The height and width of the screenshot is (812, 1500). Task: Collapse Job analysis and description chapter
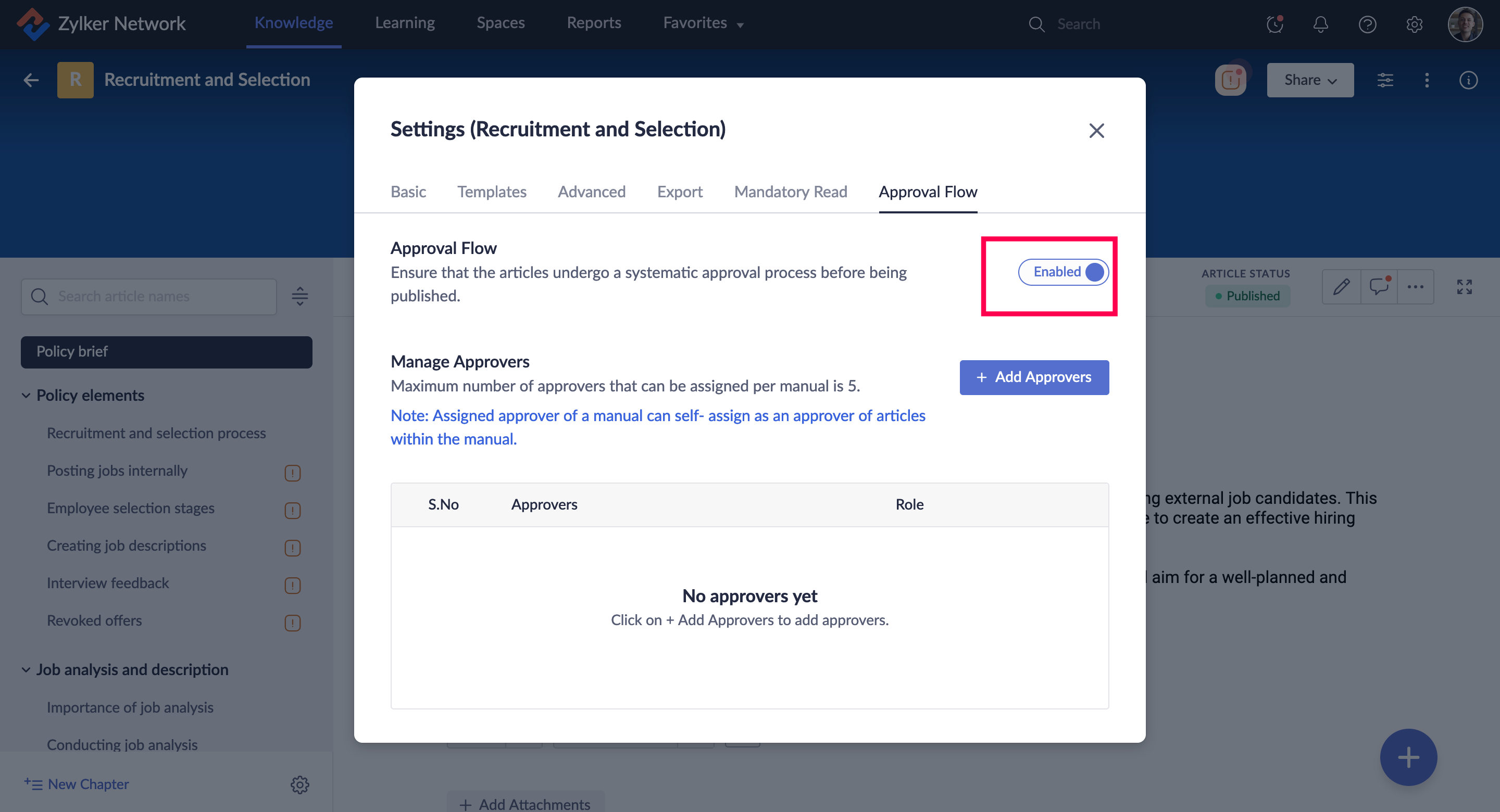click(26, 669)
